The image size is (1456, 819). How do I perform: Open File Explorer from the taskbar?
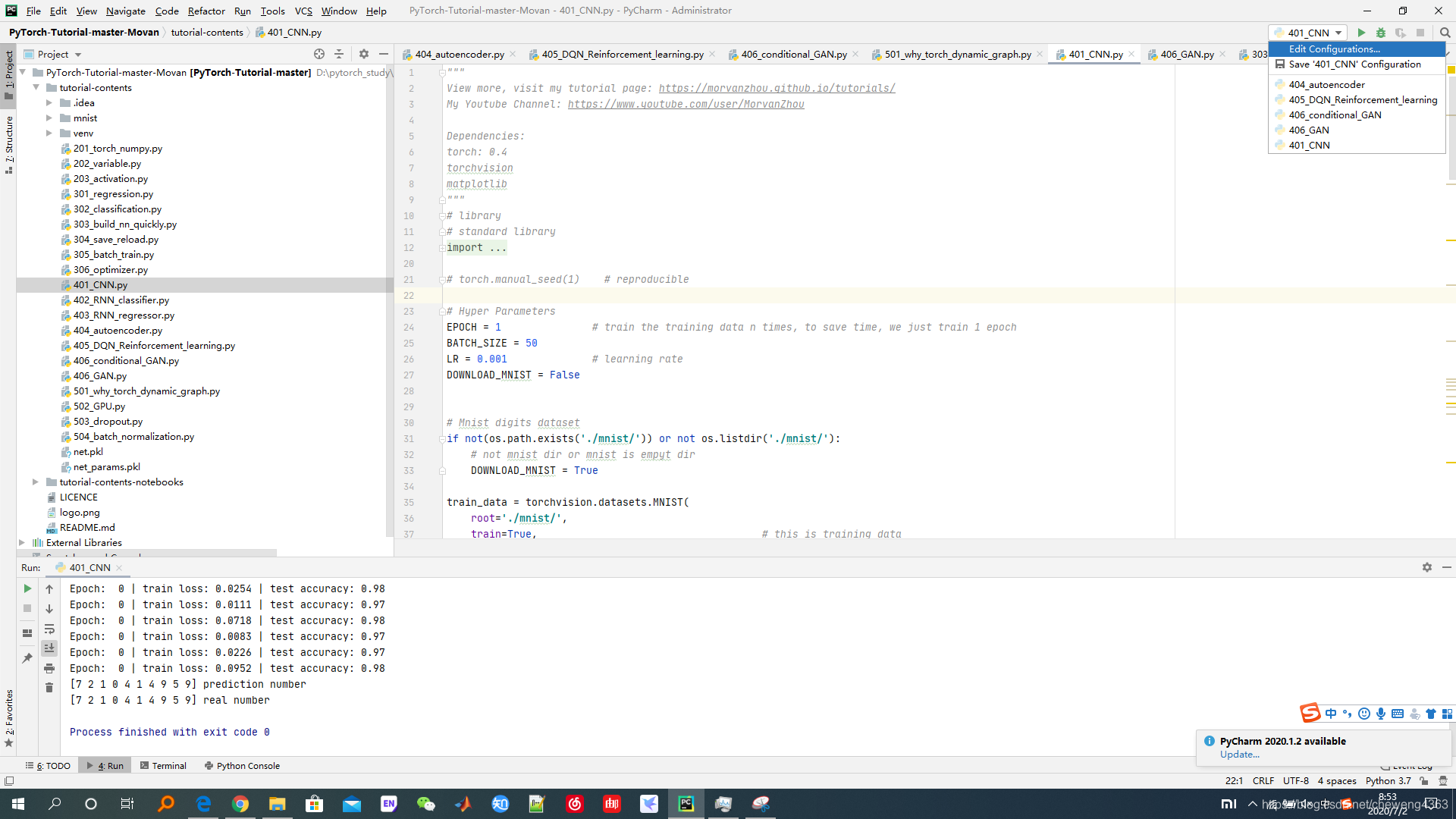tap(277, 804)
